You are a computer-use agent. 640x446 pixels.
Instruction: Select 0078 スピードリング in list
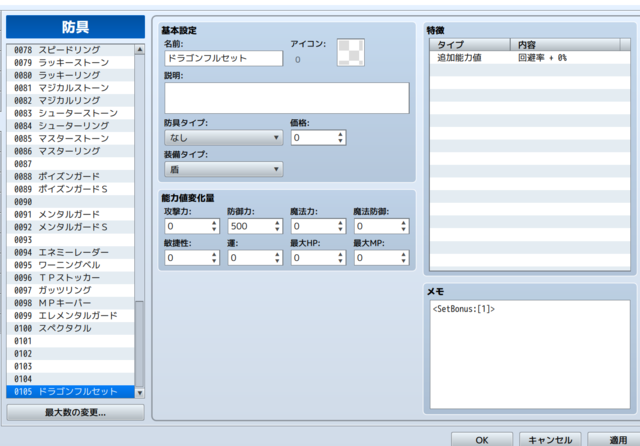(x=70, y=50)
